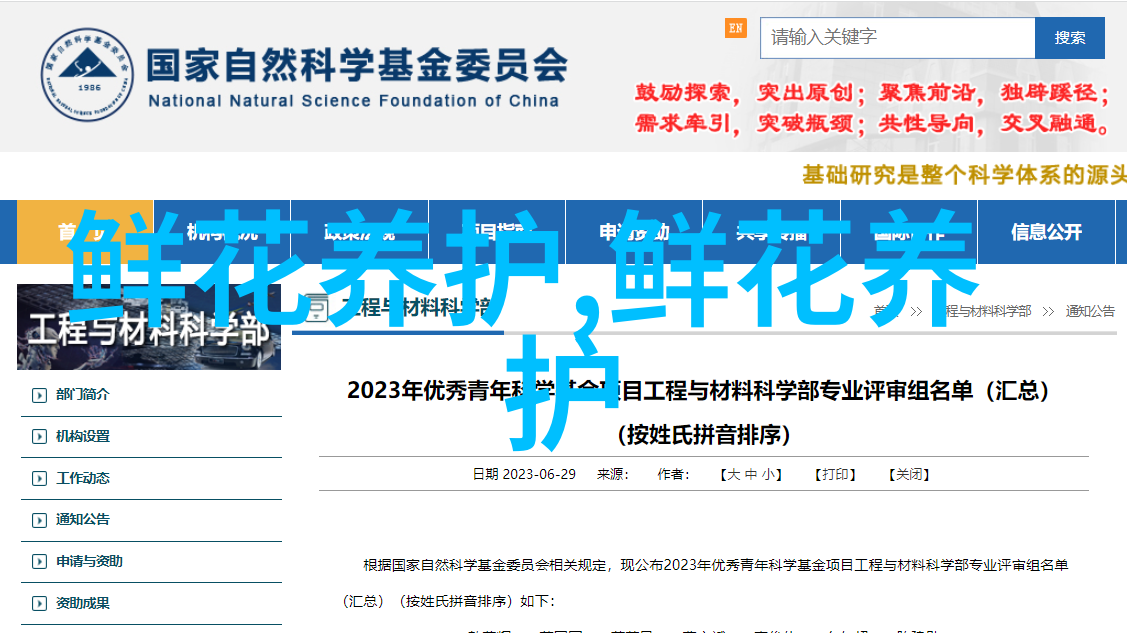Click the 关闭 close link

coord(908,475)
